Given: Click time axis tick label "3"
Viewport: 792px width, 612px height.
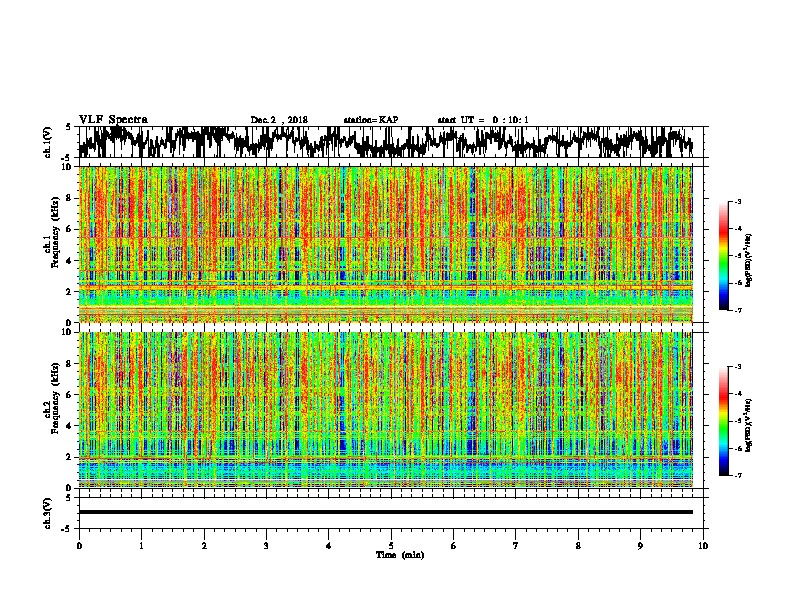Looking at the screenshot, I should pyautogui.click(x=266, y=546).
